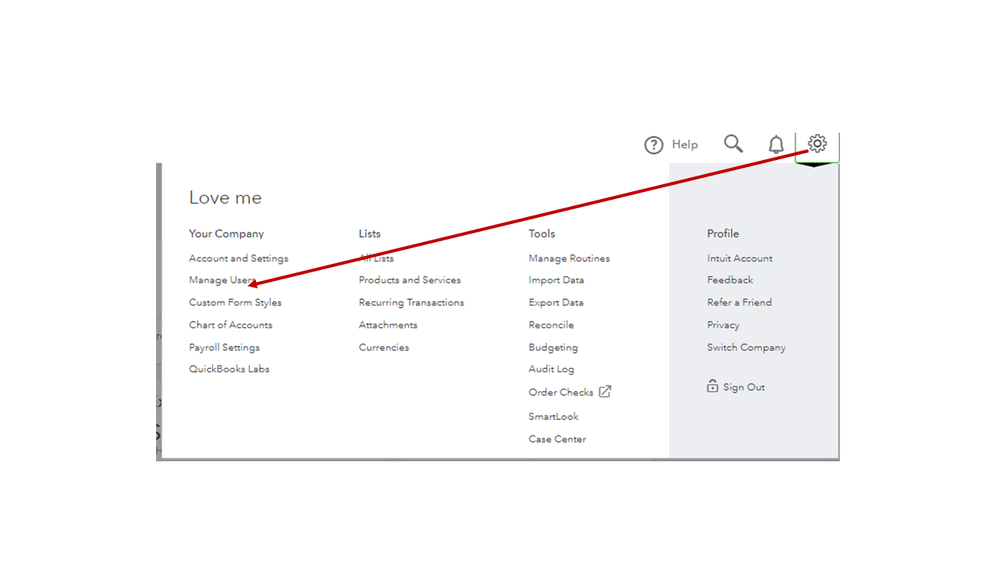The image size is (999, 562).
Task: Open Account and Settings
Action: [238, 259]
